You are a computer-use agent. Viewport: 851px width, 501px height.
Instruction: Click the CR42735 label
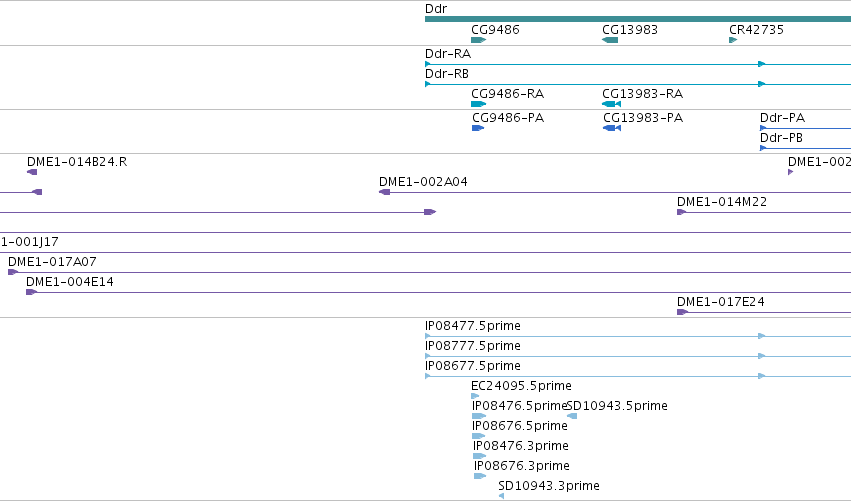tap(757, 29)
